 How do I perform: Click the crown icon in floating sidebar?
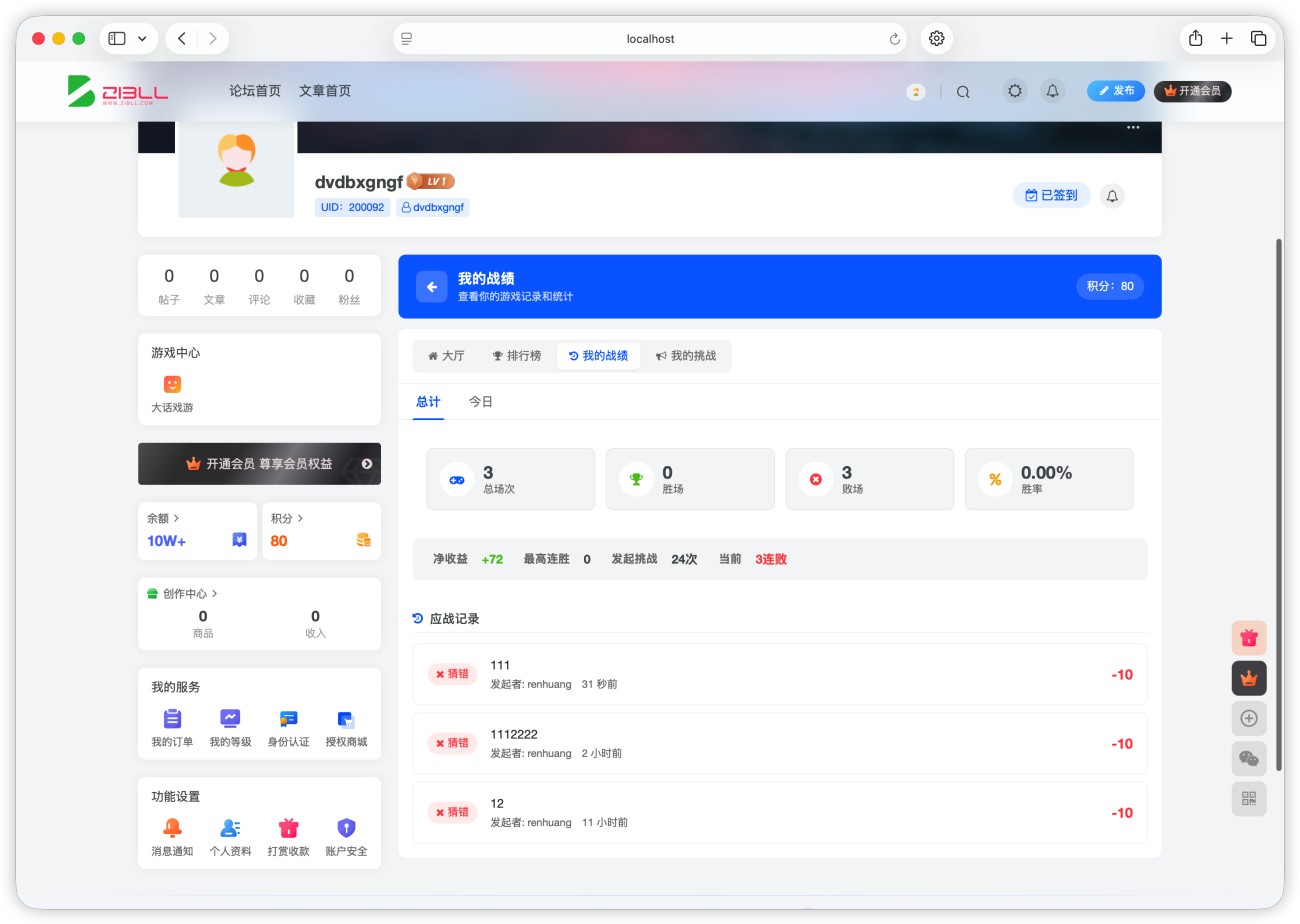coord(1249,678)
